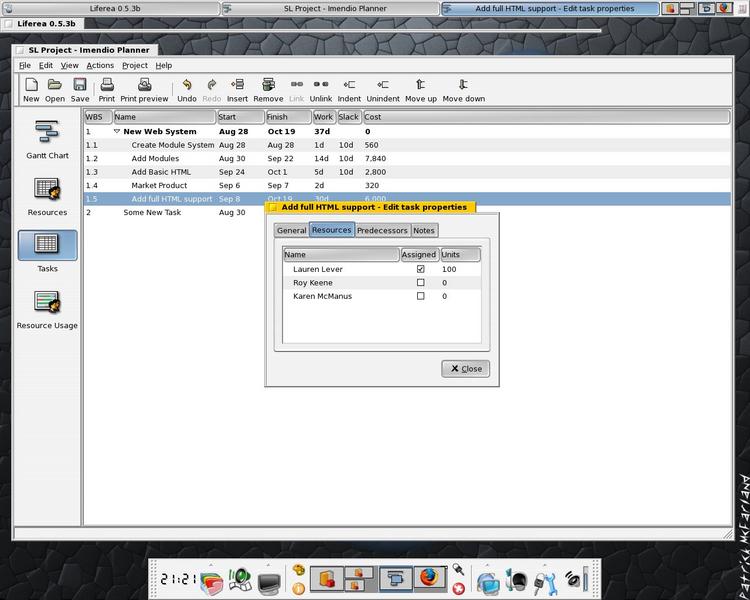This screenshot has width=750, height=600.
Task: Click the Units column header in dialog
Action: [460, 255]
